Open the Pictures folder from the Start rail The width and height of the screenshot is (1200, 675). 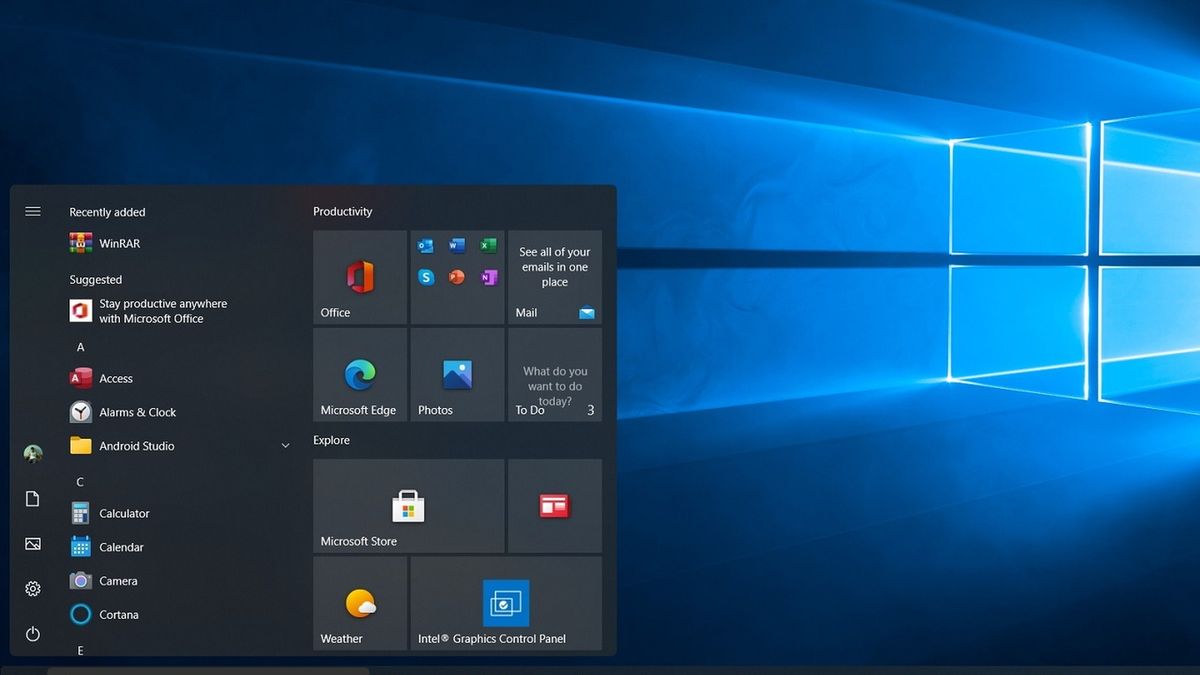tap(33, 544)
